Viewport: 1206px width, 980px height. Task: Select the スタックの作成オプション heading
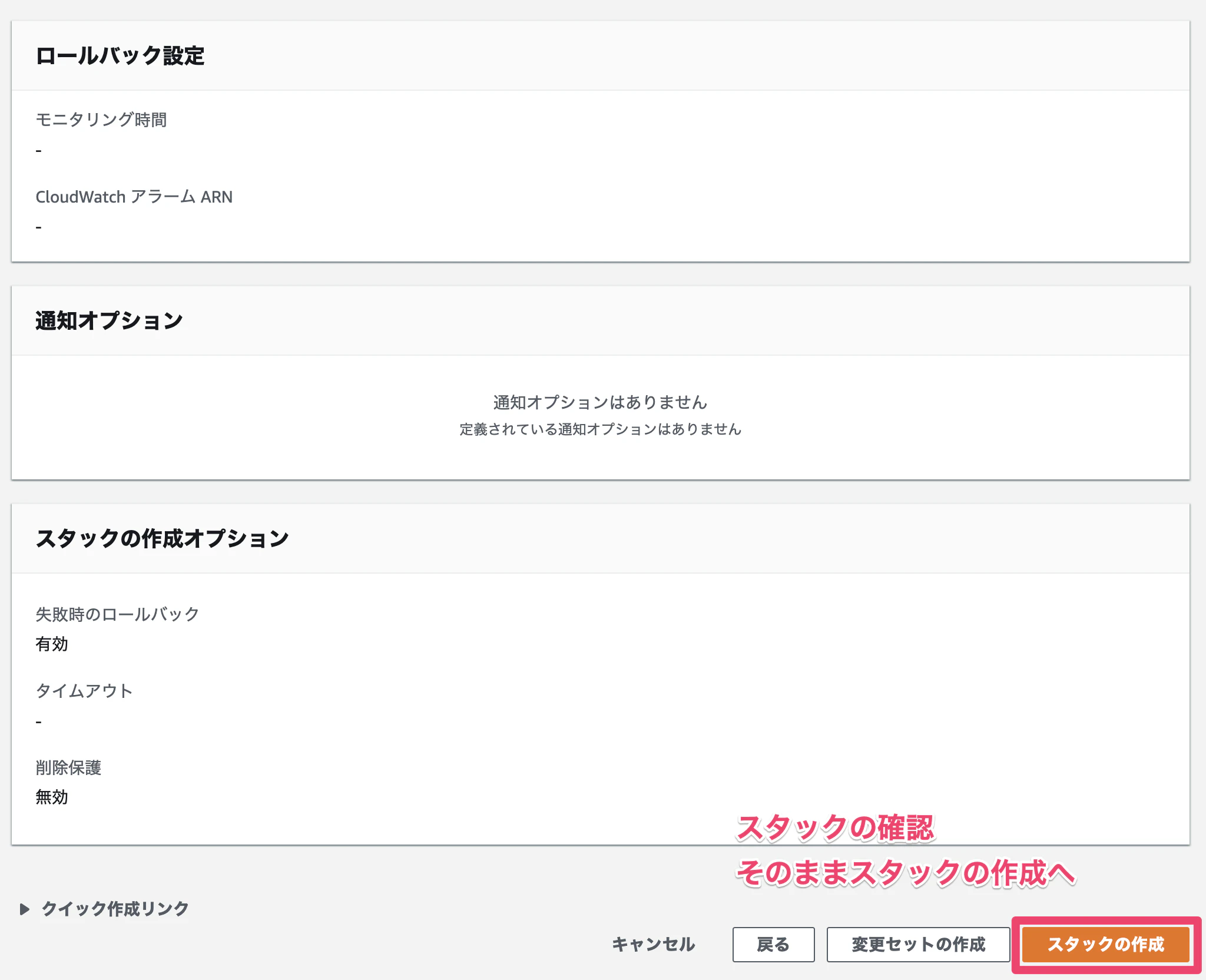tap(162, 539)
